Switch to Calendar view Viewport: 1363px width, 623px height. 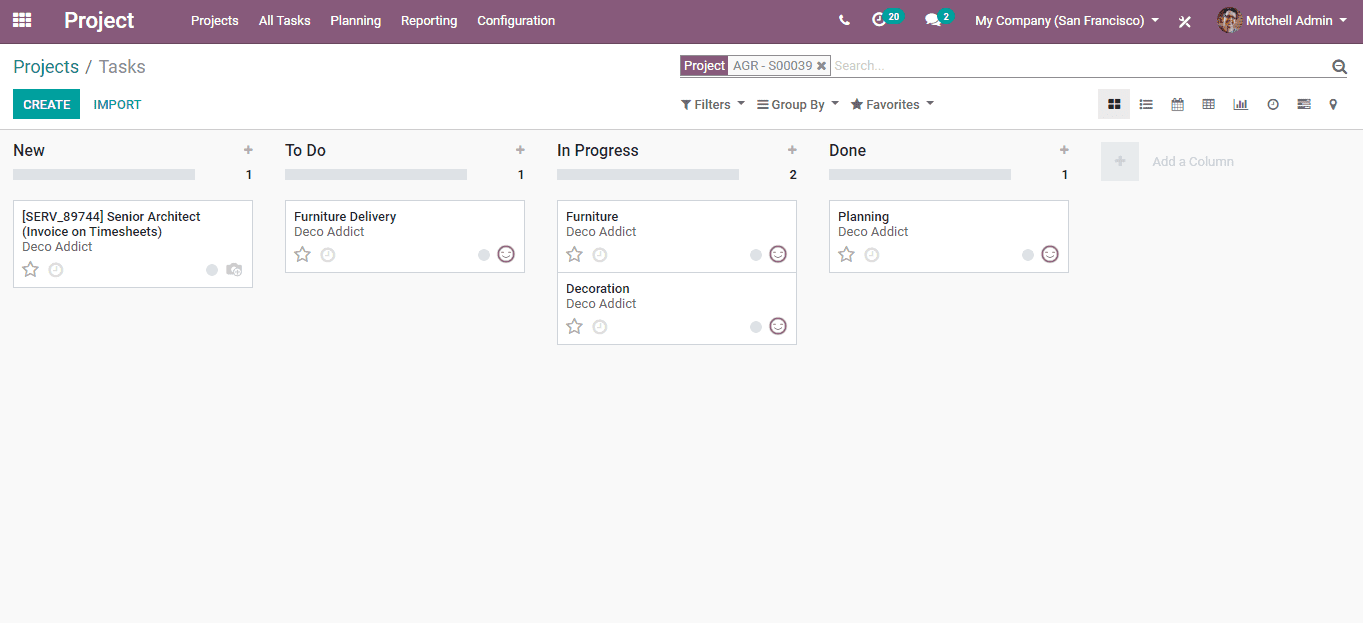[1177, 104]
